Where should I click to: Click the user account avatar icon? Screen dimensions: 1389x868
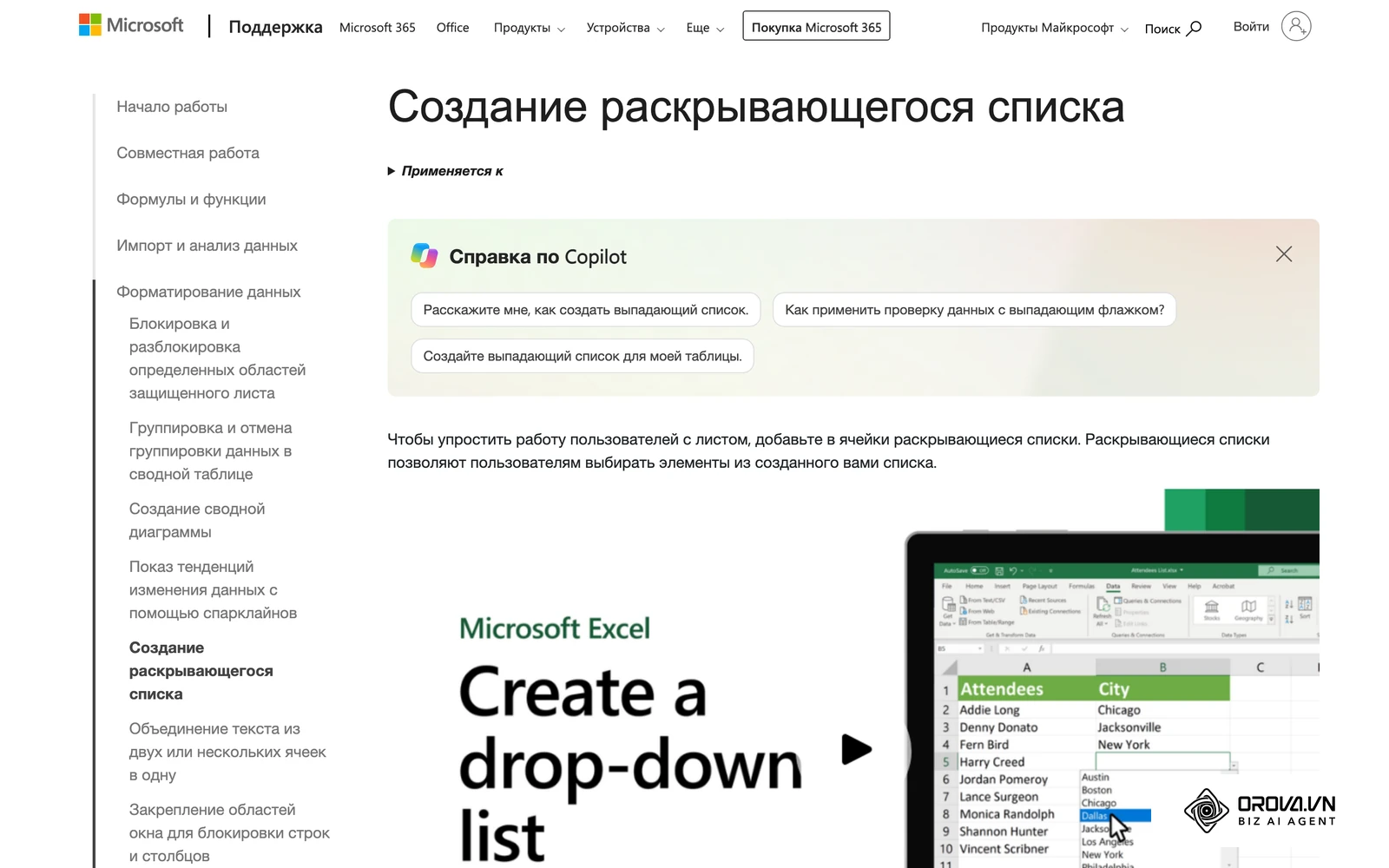(x=1296, y=26)
